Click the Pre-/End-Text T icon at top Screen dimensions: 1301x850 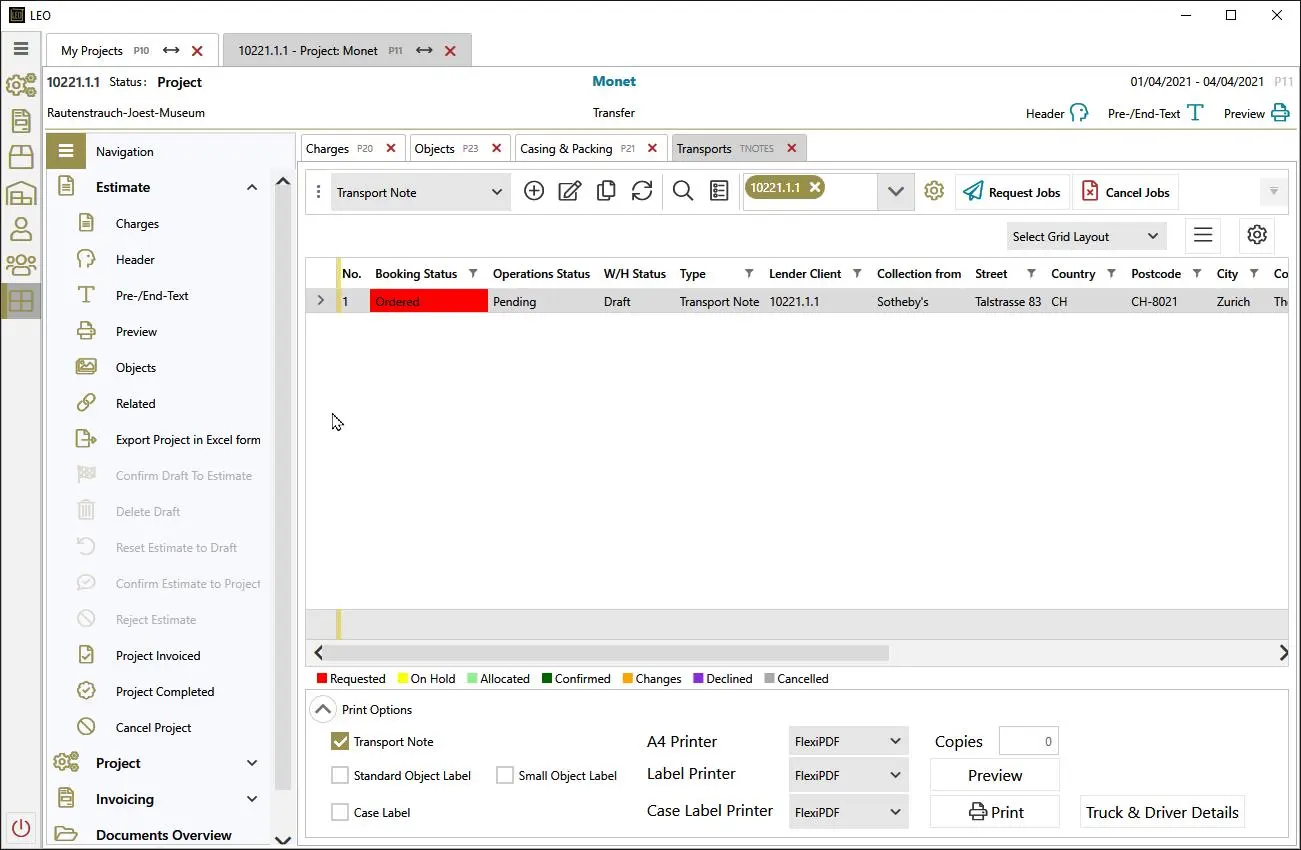pos(1195,112)
